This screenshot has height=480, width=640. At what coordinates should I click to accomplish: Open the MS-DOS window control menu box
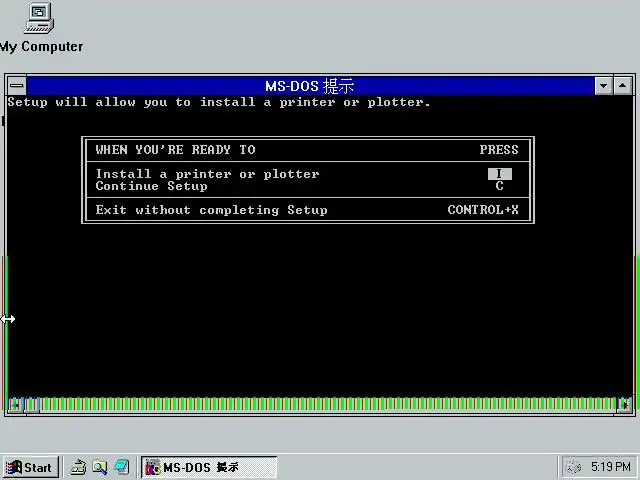[17, 86]
